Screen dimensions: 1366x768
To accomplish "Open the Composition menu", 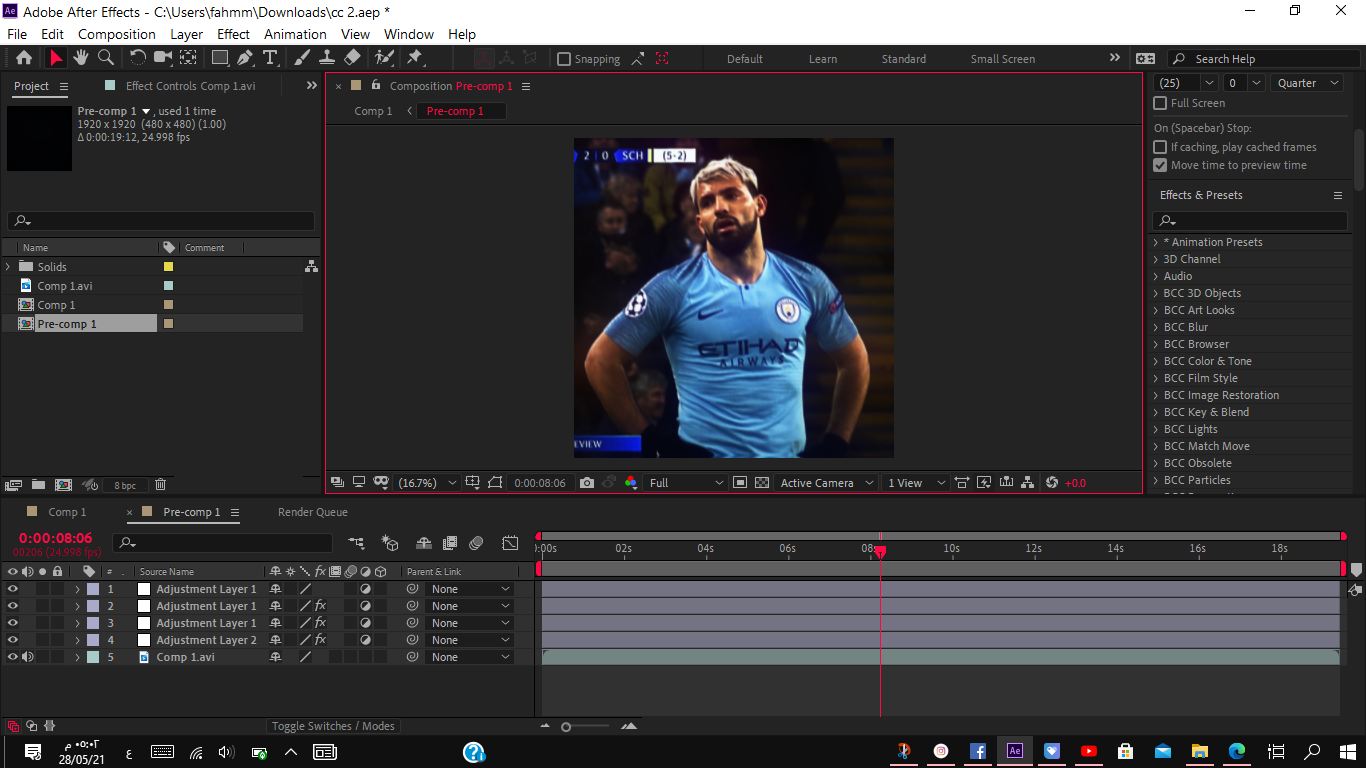I will (117, 34).
